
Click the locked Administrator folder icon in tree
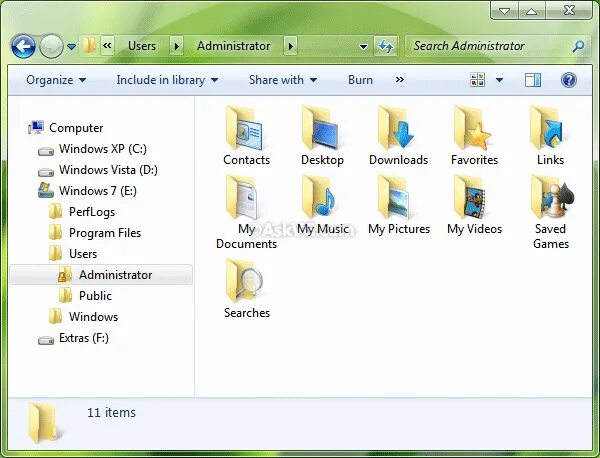coord(65,274)
